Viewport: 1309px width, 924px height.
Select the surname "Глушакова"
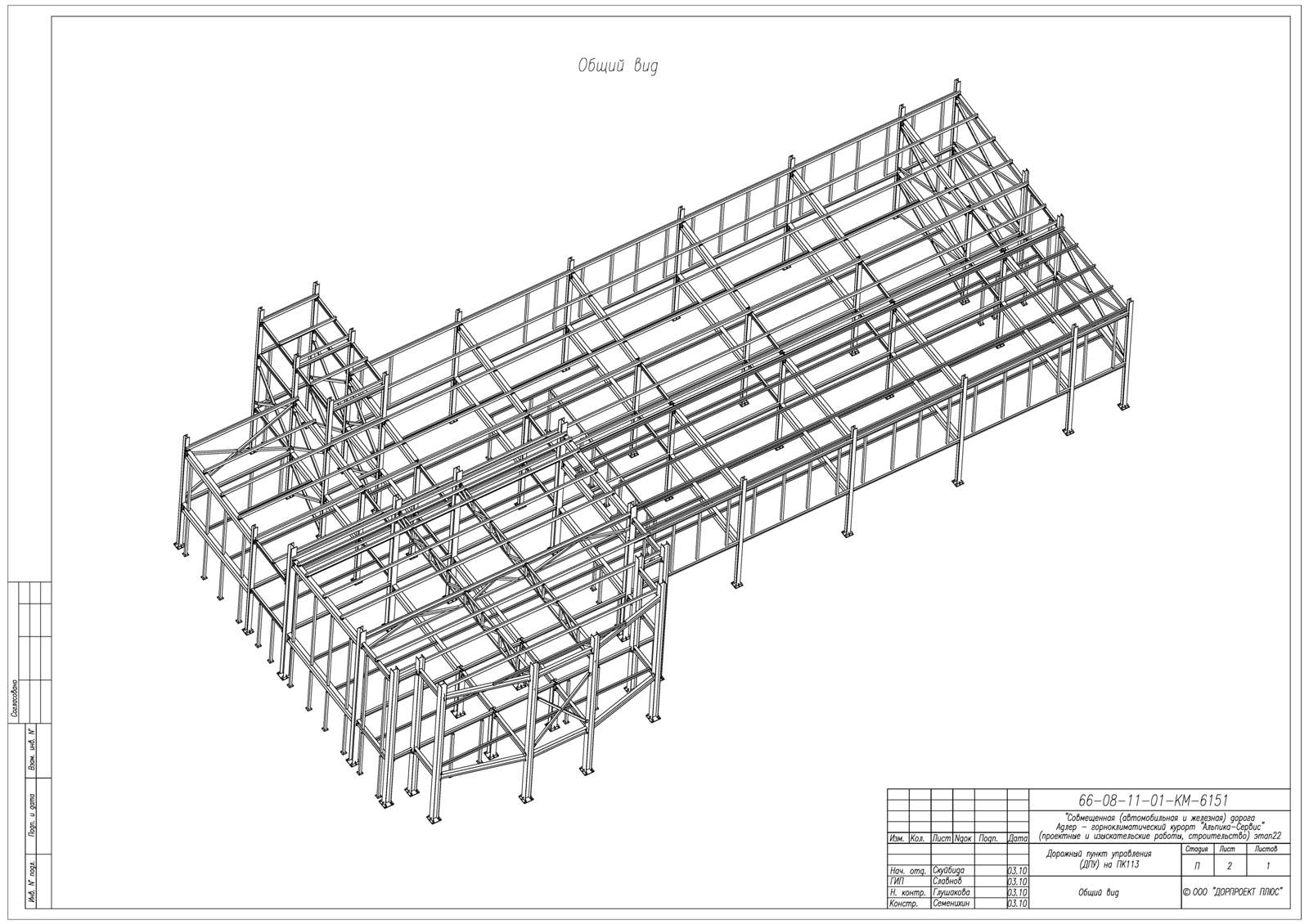pyautogui.click(x=951, y=893)
